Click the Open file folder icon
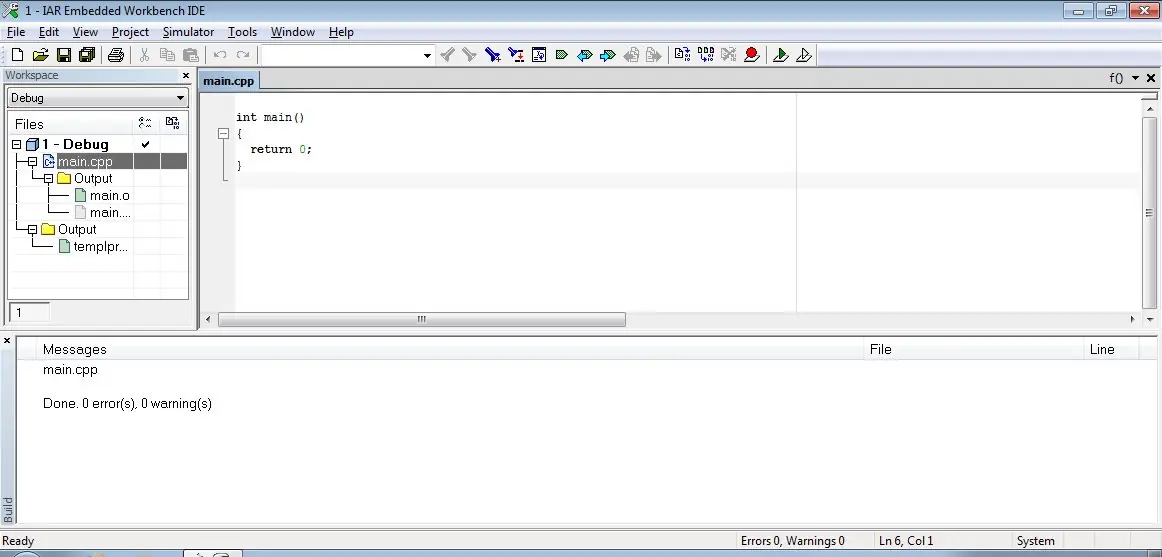This screenshot has height=557, width=1162. pyautogui.click(x=40, y=55)
